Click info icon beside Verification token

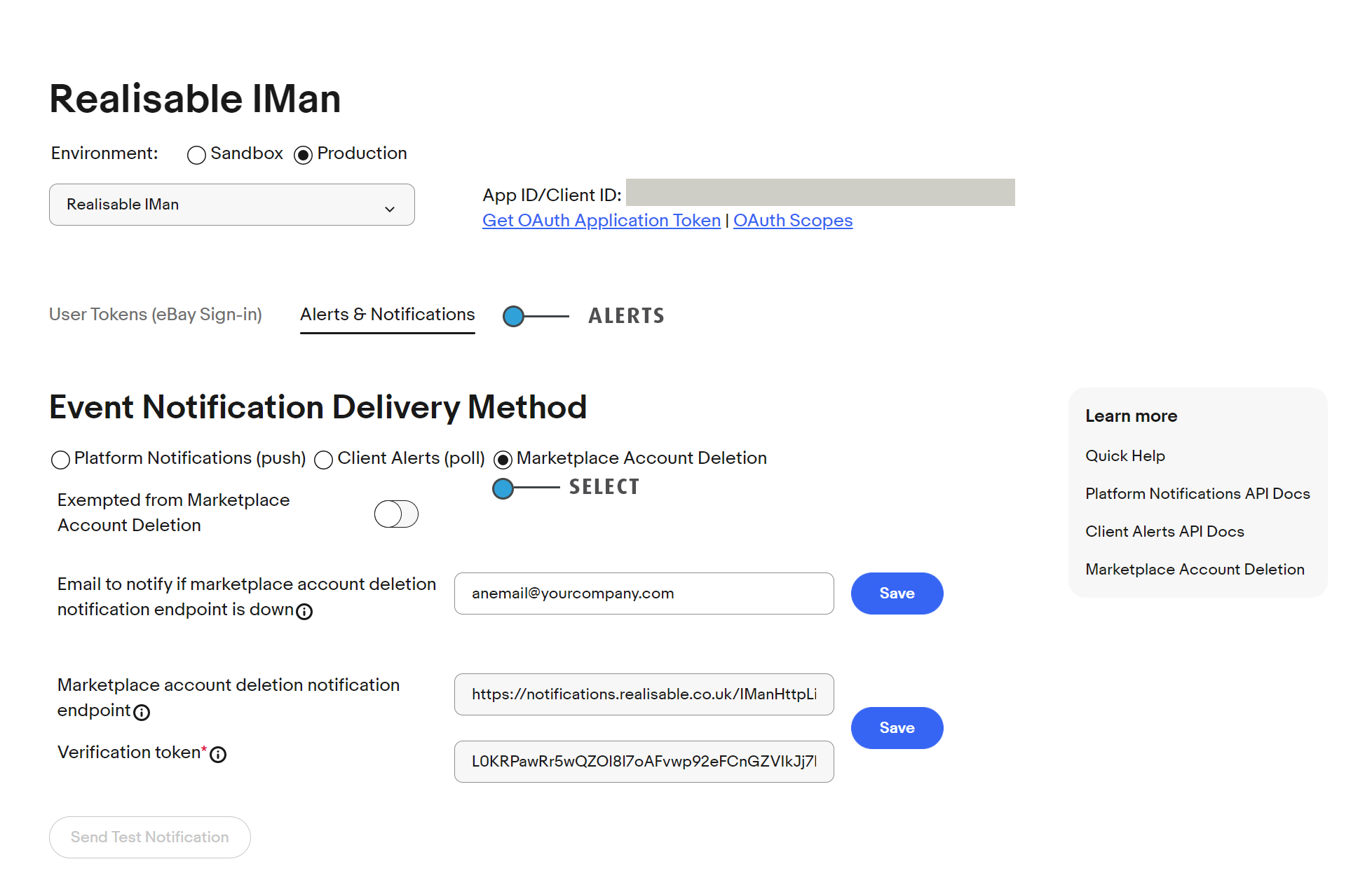pos(218,755)
